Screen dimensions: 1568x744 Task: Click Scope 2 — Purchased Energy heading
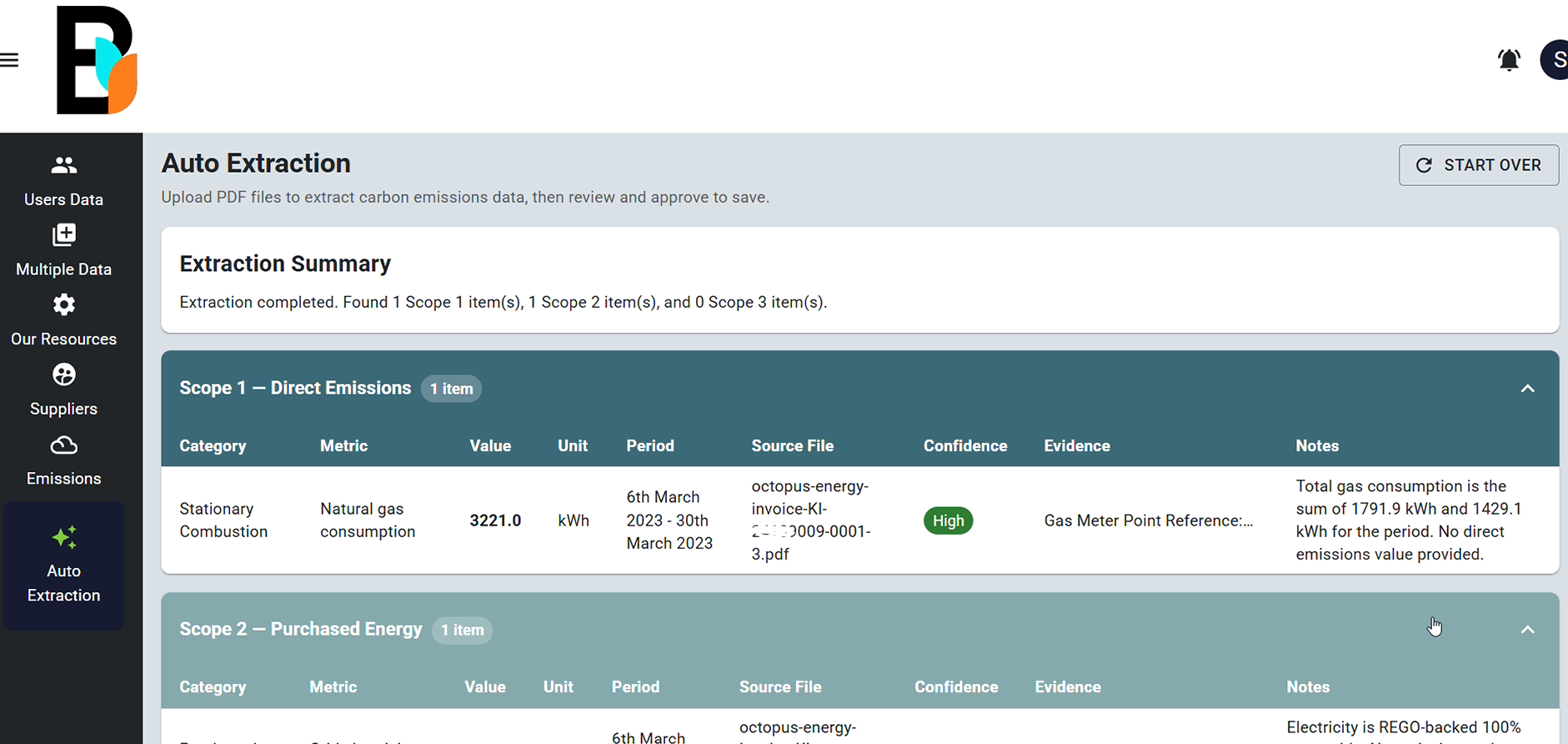301,629
